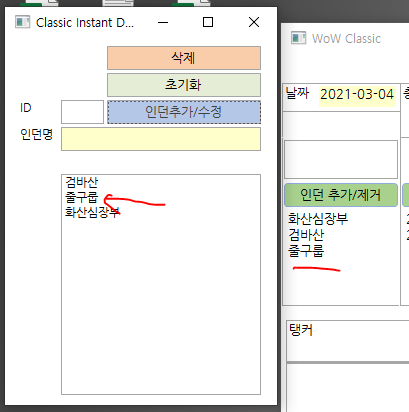This screenshot has width=409, height=412.
Task: Click the 2021-03-04 date field
Action: 357,96
